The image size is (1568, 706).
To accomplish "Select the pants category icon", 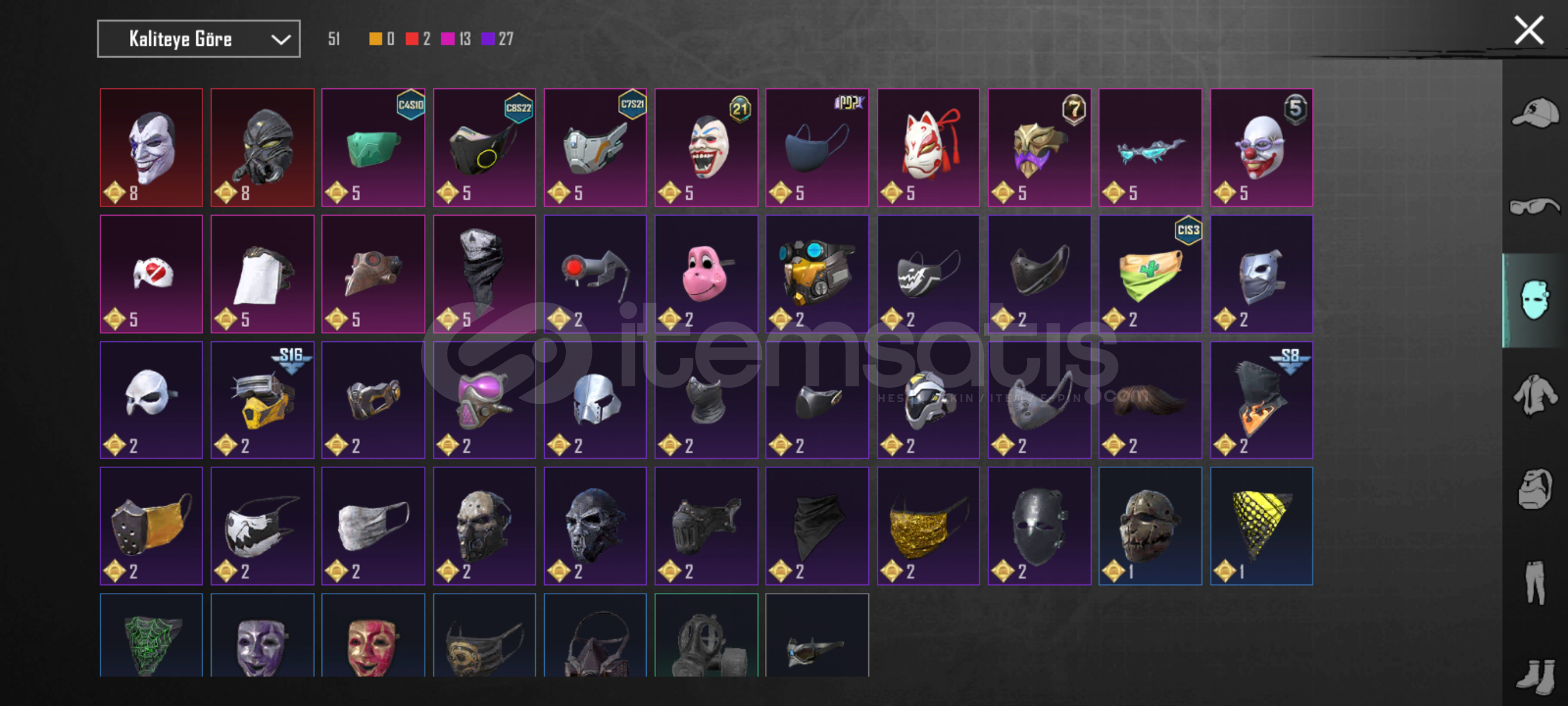I will [x=1535, y=582].
